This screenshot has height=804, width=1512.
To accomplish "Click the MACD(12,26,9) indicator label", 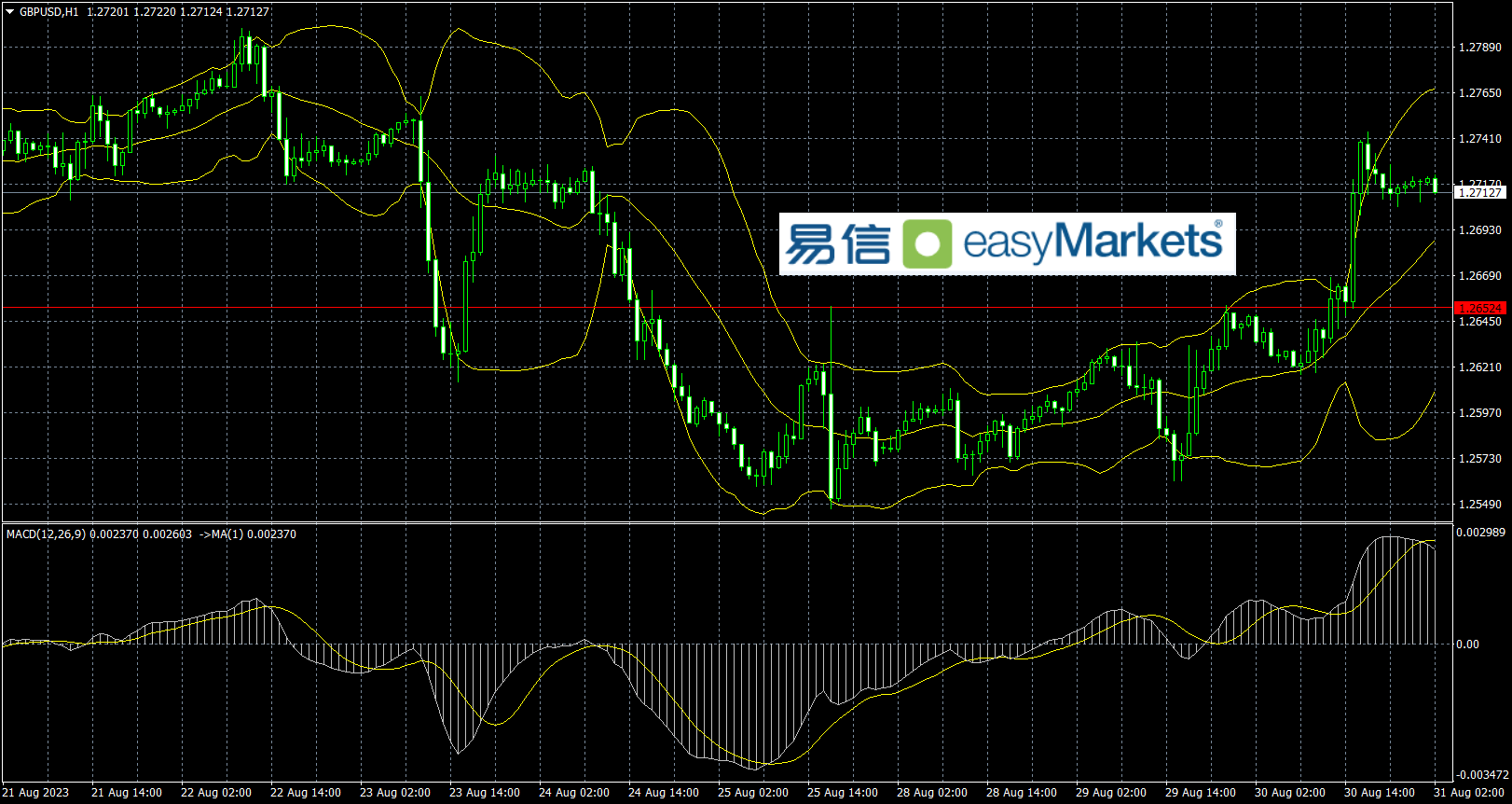I will tap(46, 534).
